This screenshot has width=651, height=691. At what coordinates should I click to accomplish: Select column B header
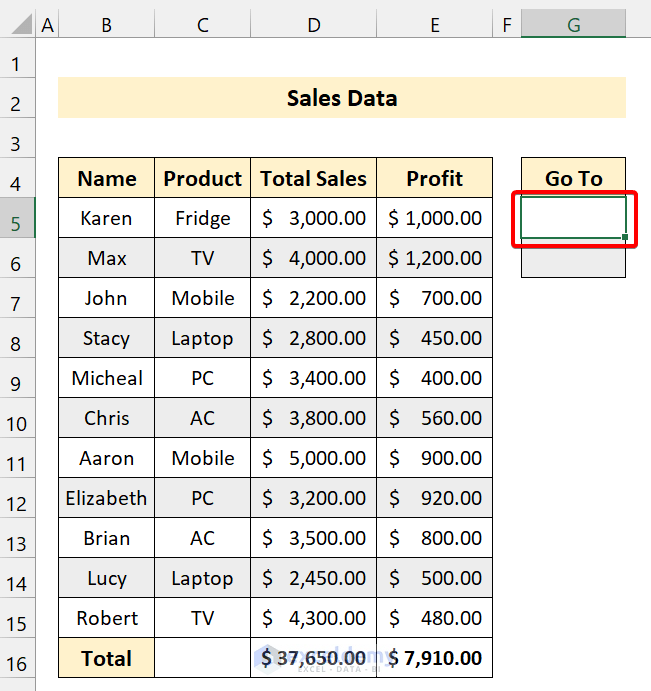point(106,25)
